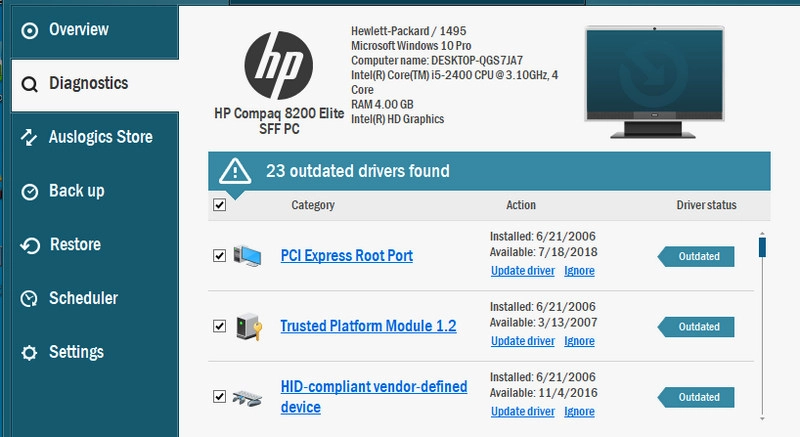
Task: Click the Diagnostics magnifier icon
Action: tap(30, 84)
